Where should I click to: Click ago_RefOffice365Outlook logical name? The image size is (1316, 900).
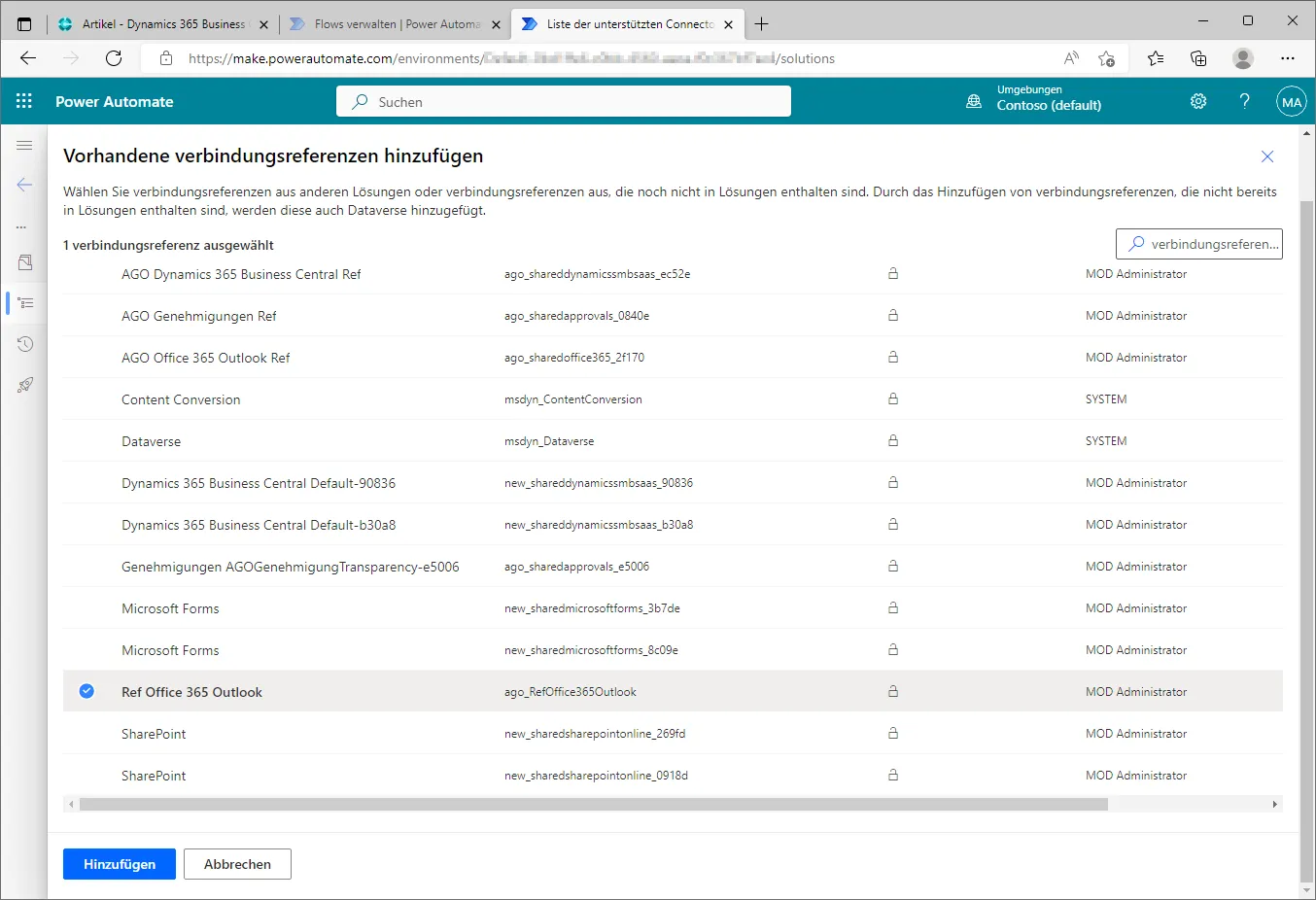tap(571, 692)
